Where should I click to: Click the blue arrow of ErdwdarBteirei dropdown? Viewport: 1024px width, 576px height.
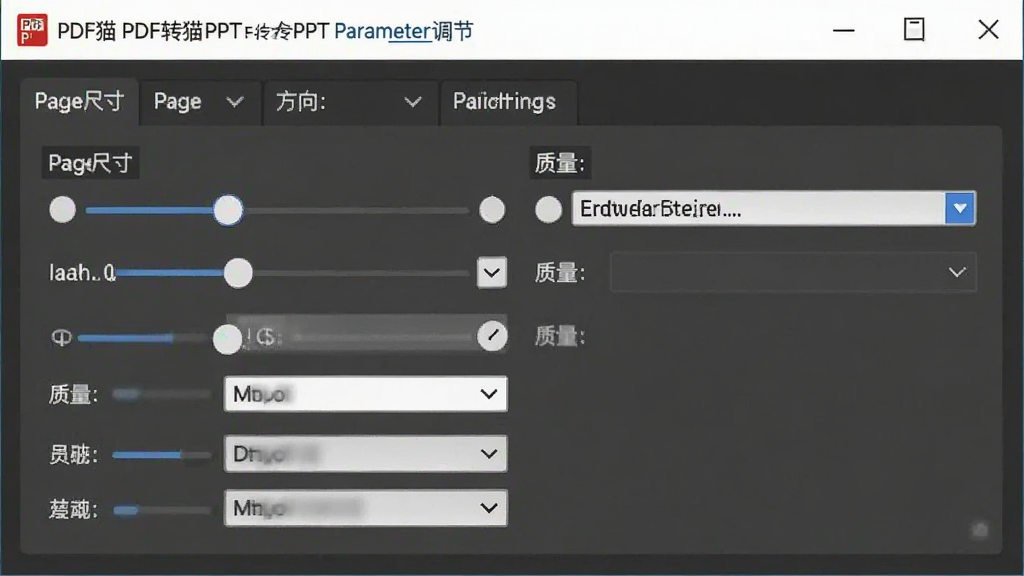point(960,208)
